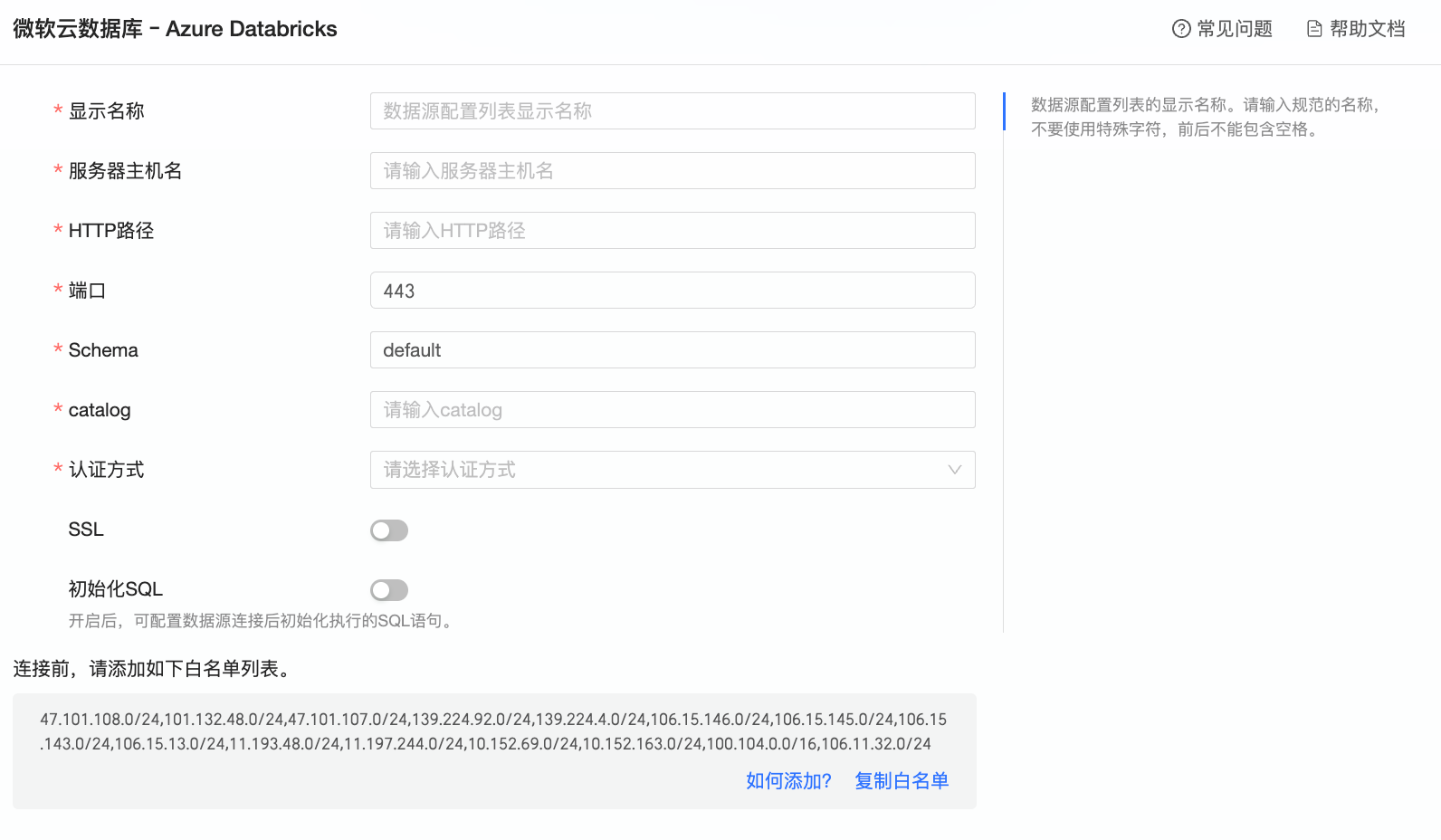This screenshot has width=1441, height=840.
Task: Focus the 显示名称 input field
Action: click(673, 111)
